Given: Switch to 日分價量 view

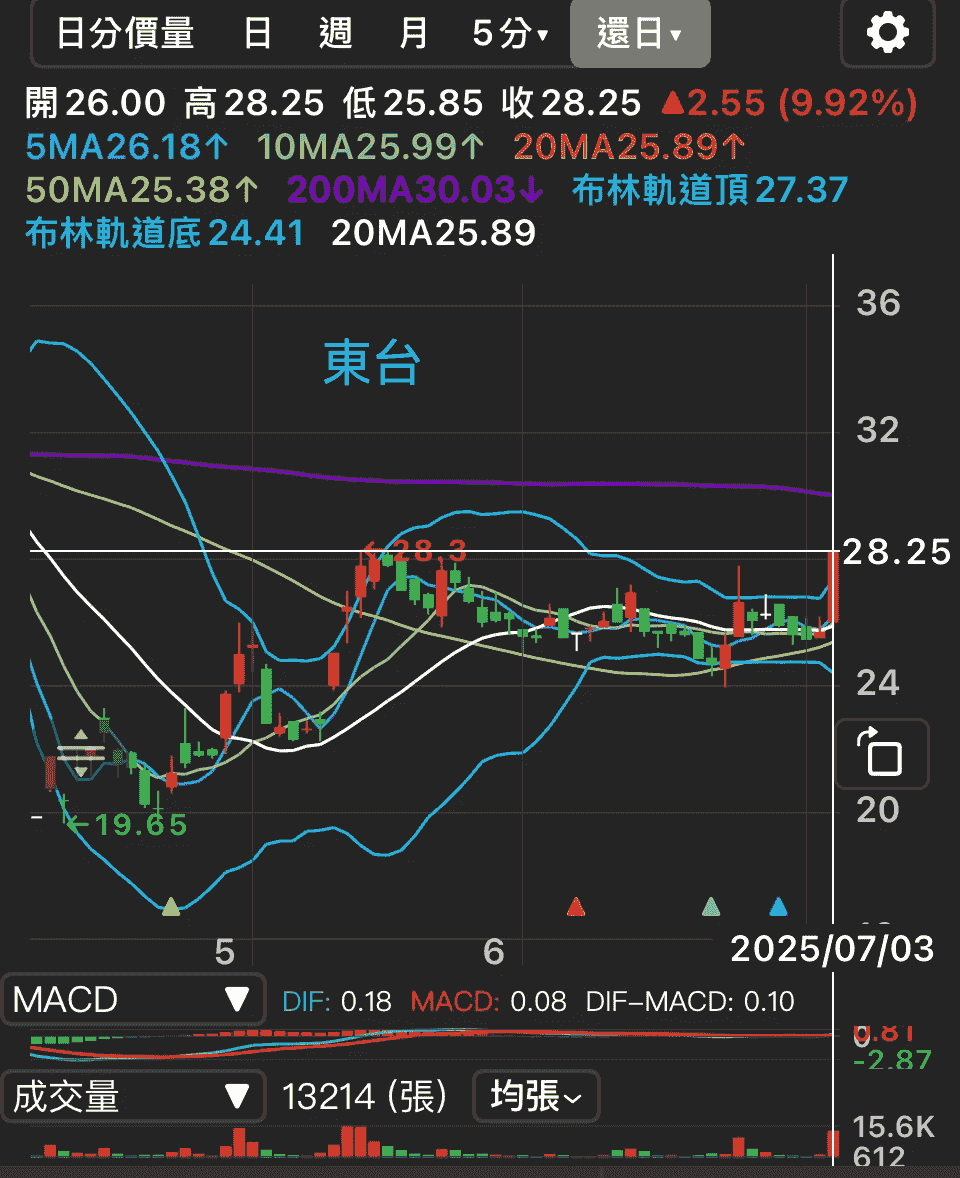Looking at the screenshot, I should (x=125, y=34).
